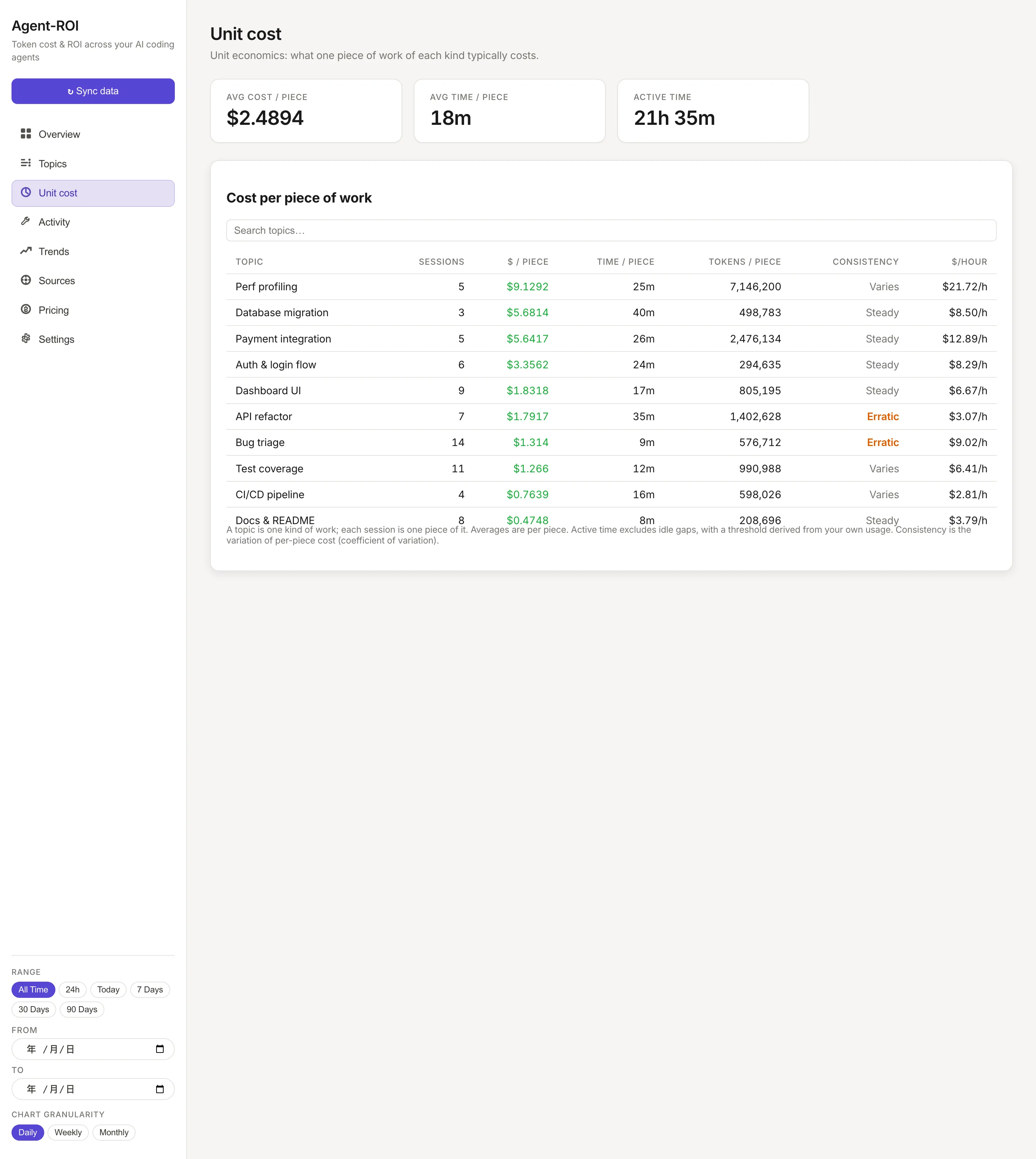
Task: Open the TO date calendar picker icon
Action: (x=160, y=1089)
